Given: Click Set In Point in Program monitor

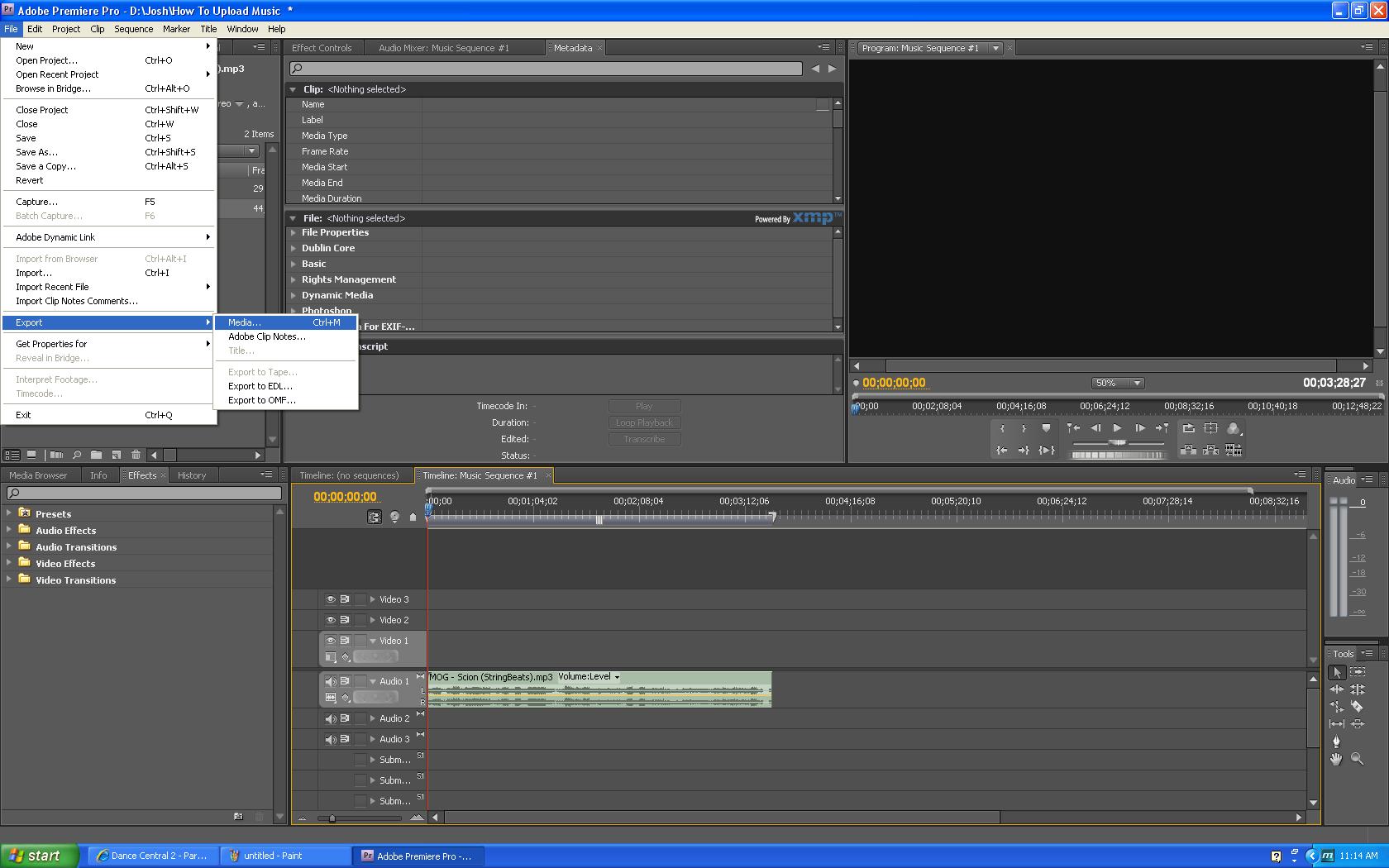Looking at the screenshot, I should click(x=1002, y=428).
